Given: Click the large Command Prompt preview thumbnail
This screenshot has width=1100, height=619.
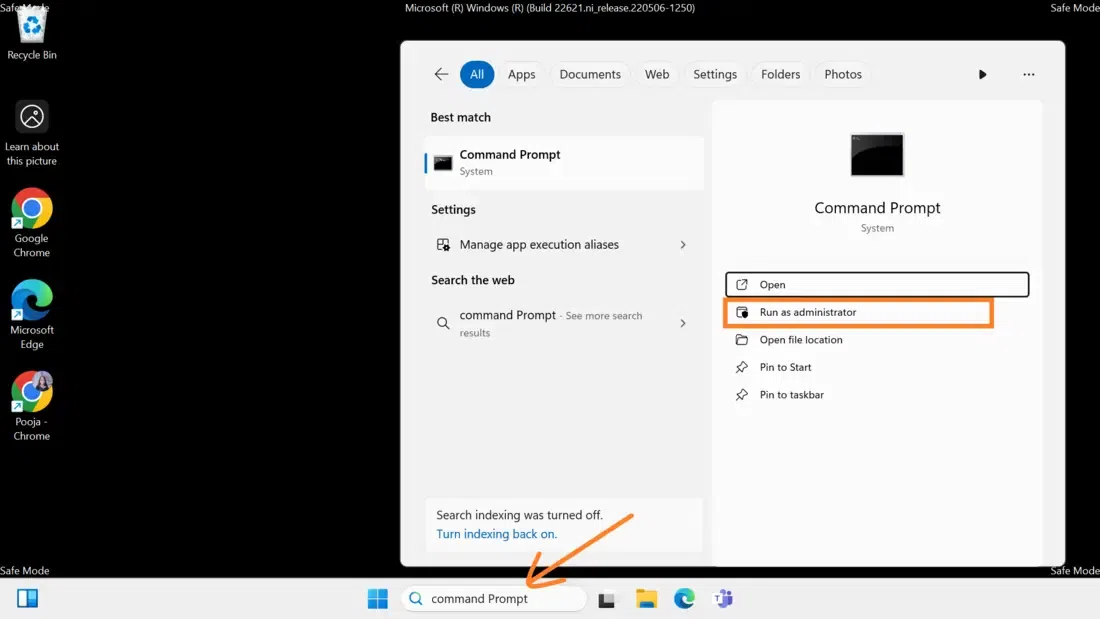Looking at the screenshot, I should point(877,154).
